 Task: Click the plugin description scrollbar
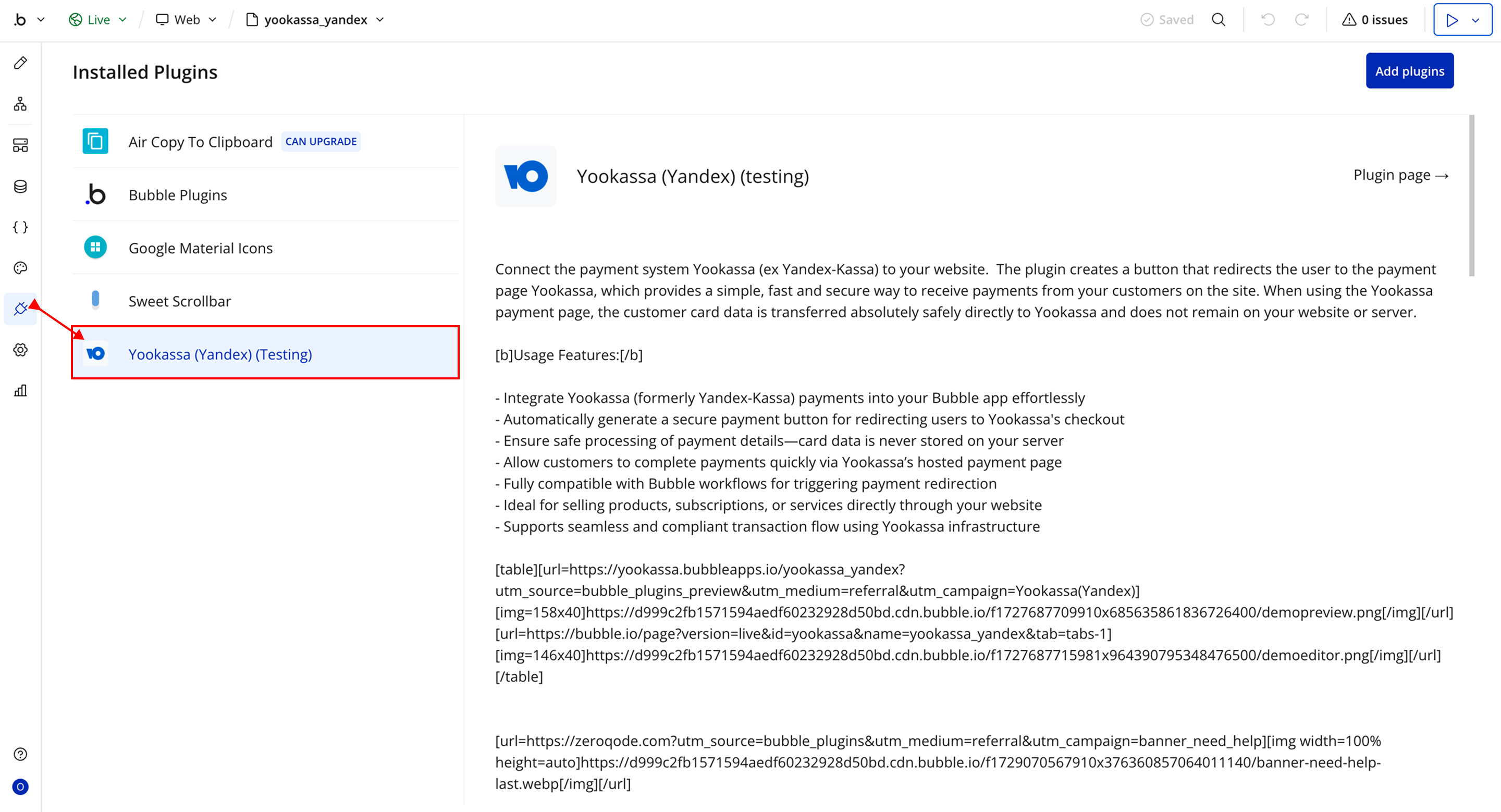[1472, 195]
